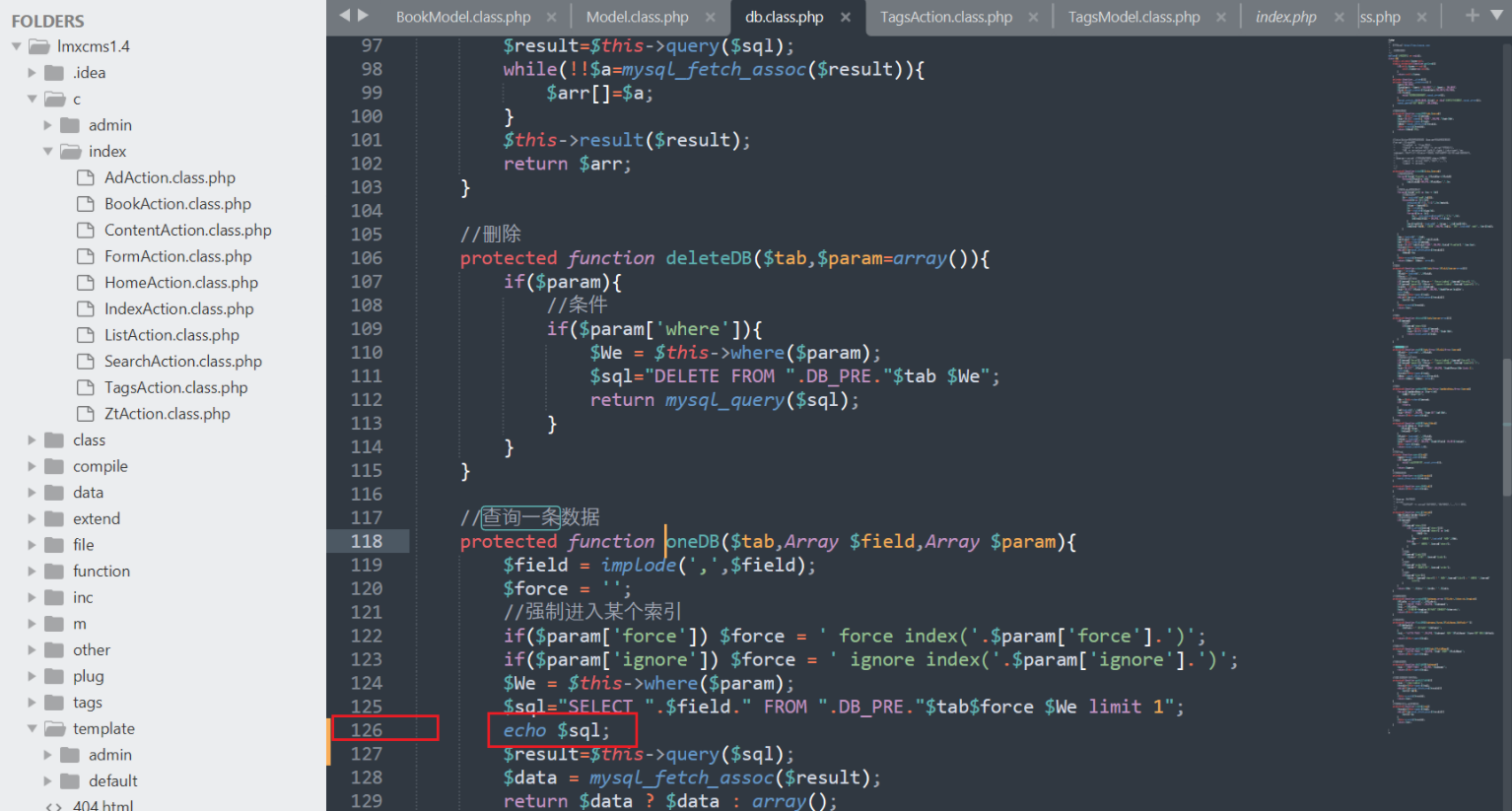The width and height of the screenshot is (1512, 811).
Task: Expand the extend folder
Action: [x=32, y=518]
